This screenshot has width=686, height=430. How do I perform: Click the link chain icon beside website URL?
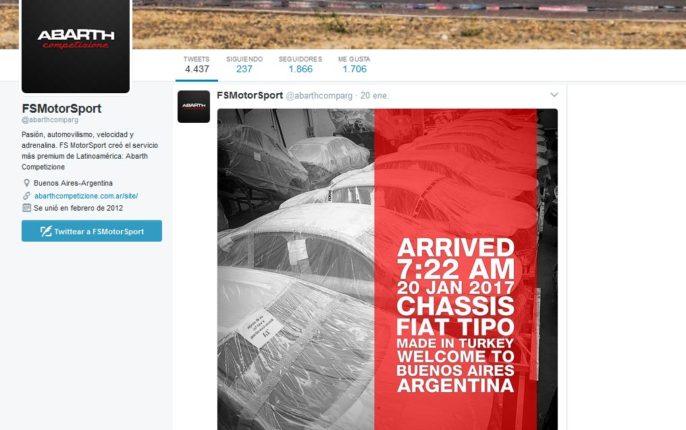[x=27, y=196]
